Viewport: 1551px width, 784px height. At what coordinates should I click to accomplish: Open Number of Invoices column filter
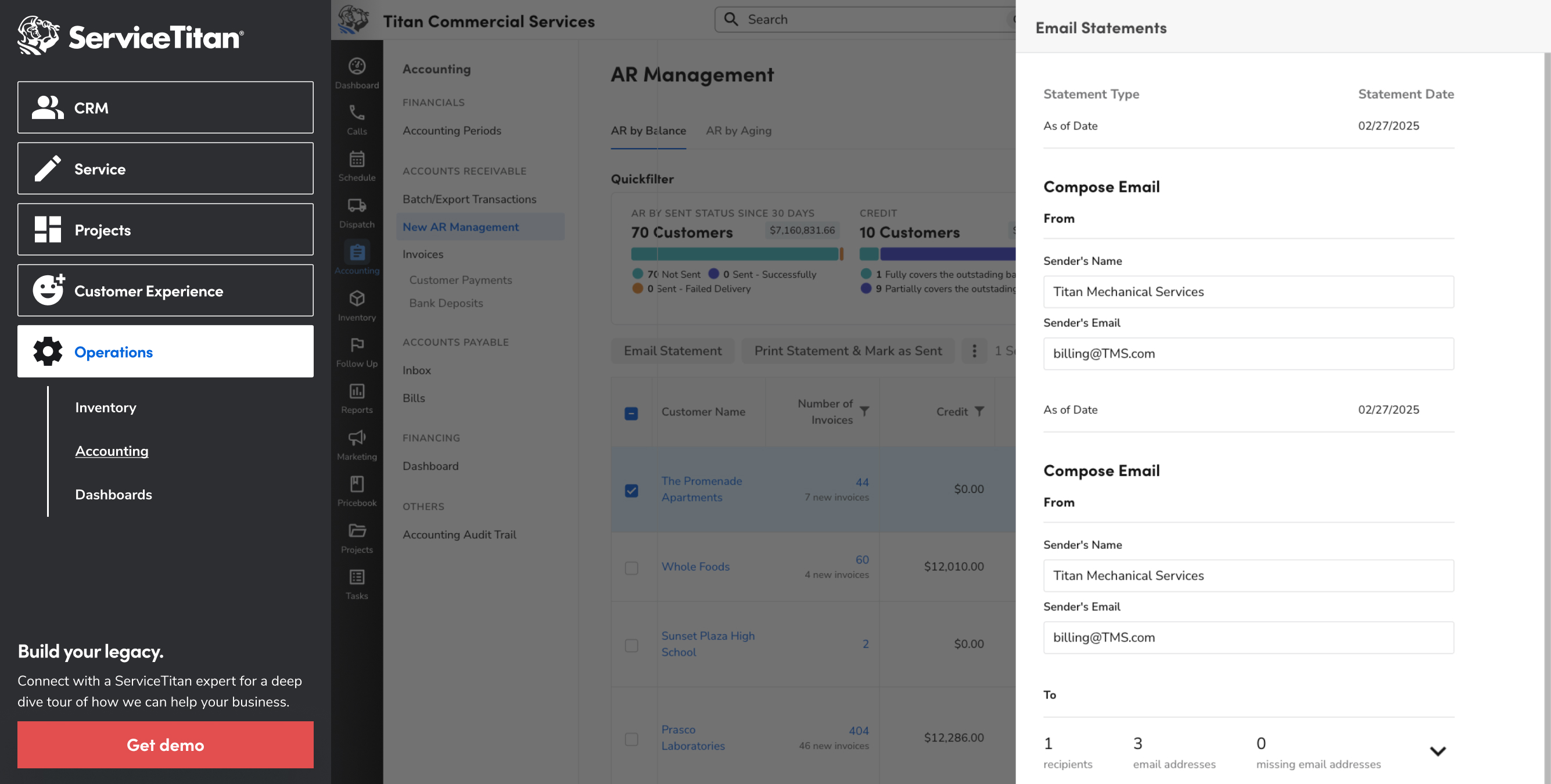pyautogui.click(x=864, y=411)
